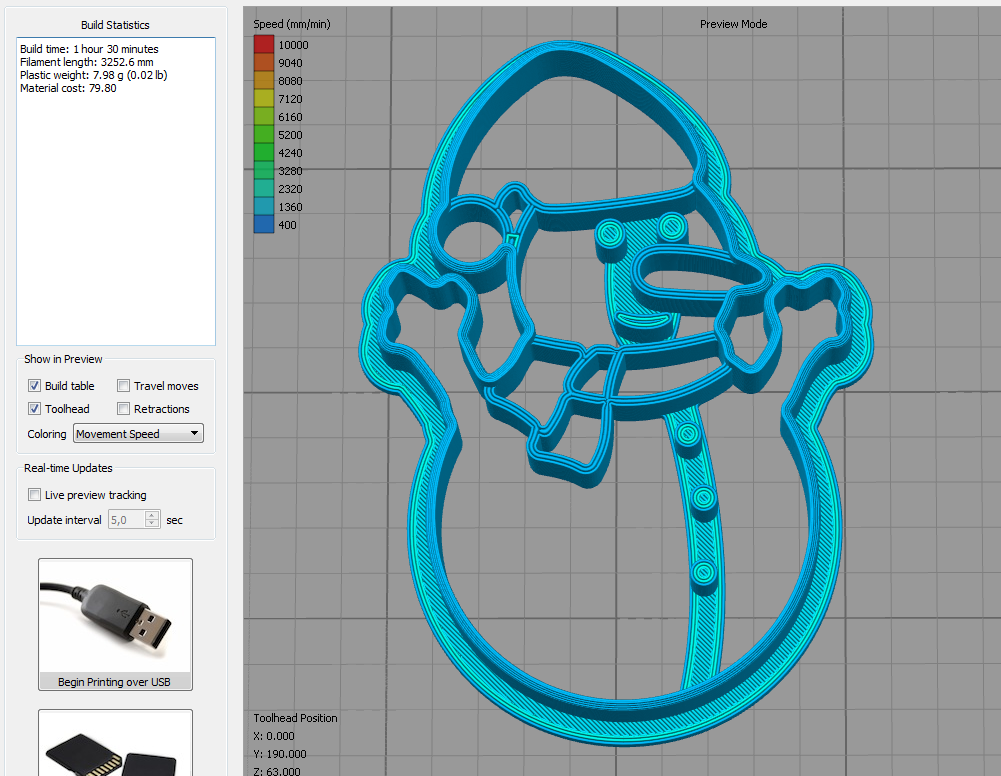
Task: Click the amber 8080 speed swatch
Action: click(264, 80)
